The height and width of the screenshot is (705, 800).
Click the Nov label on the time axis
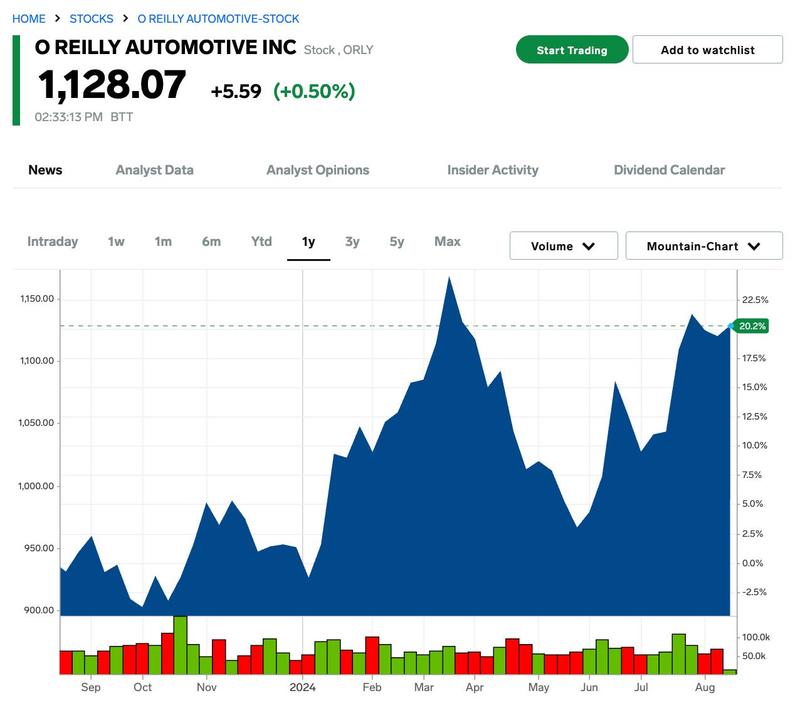coord(207,688)
